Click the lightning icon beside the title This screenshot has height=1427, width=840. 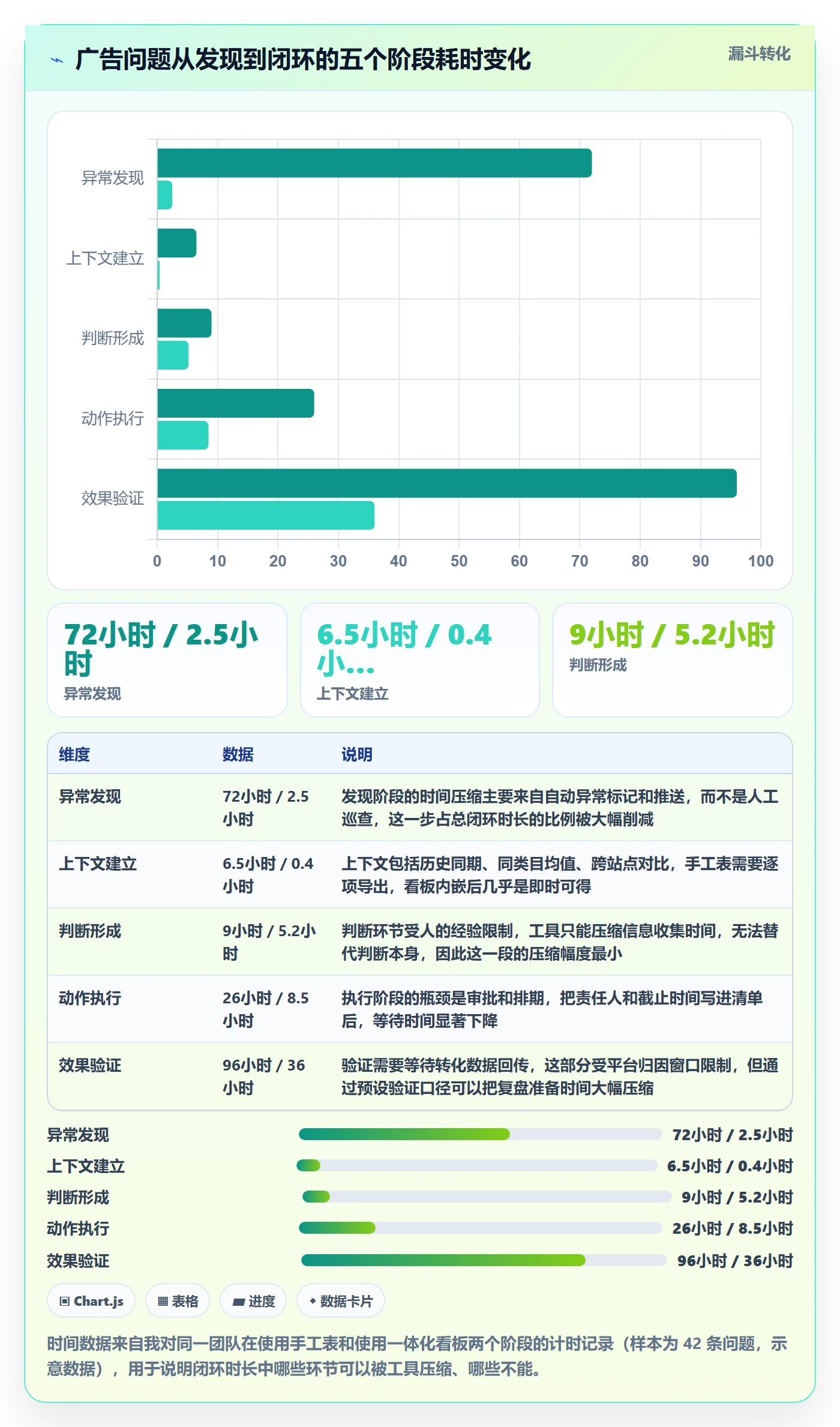tap(57, 60)
